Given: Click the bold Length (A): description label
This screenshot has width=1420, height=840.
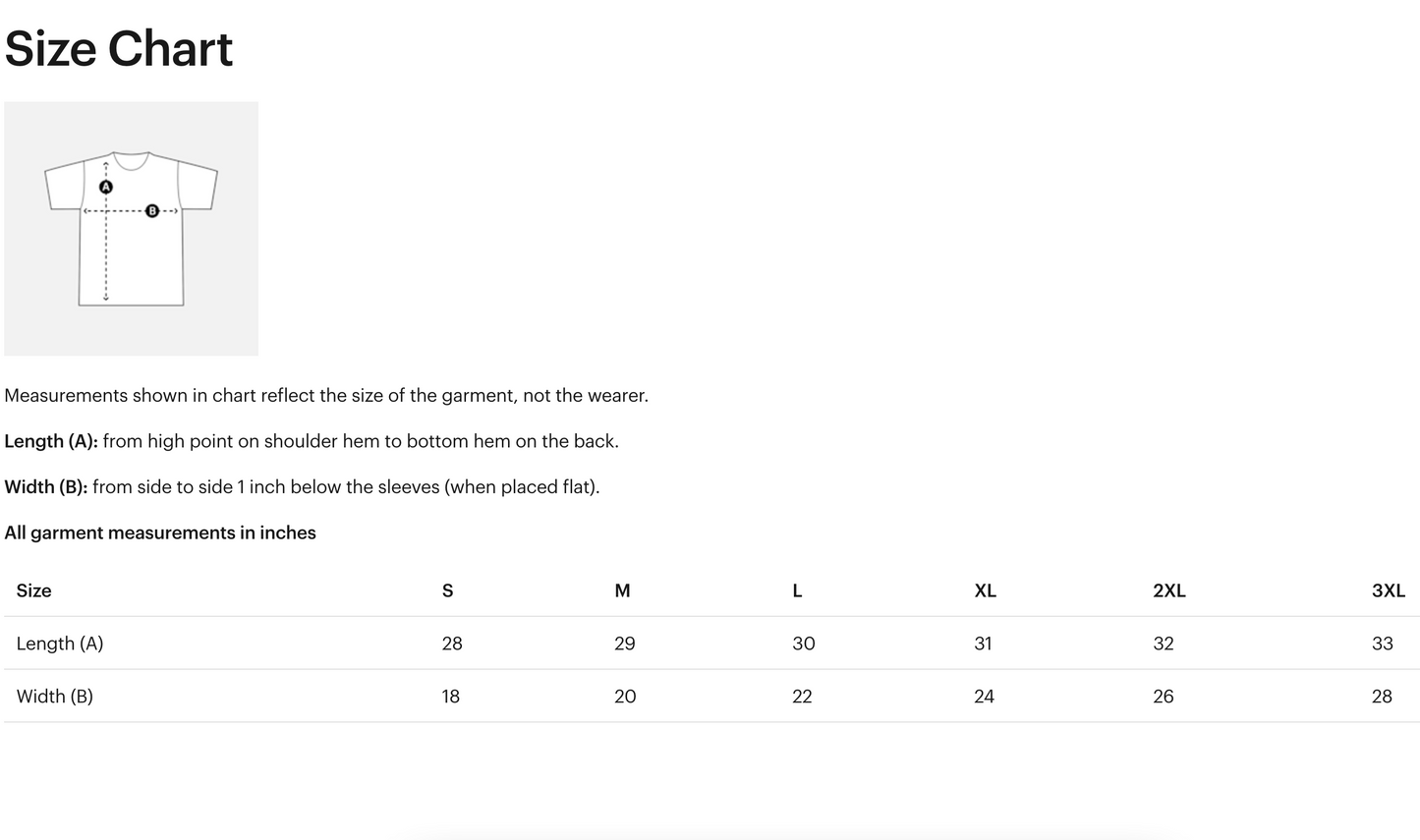Looking at the screenshot, I should click(x=51, y=441).
